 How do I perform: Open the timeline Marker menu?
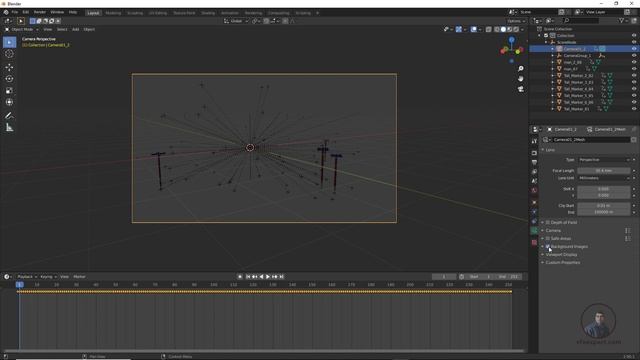tap(79, 277)
